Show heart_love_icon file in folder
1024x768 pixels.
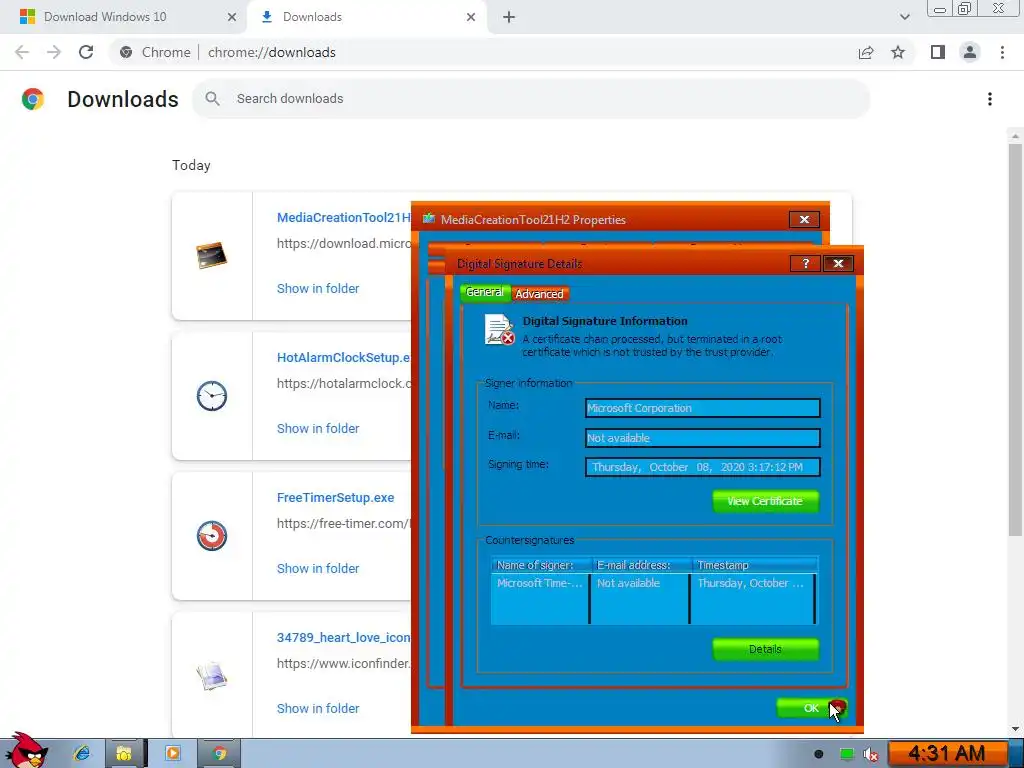(x=318, y=709)
